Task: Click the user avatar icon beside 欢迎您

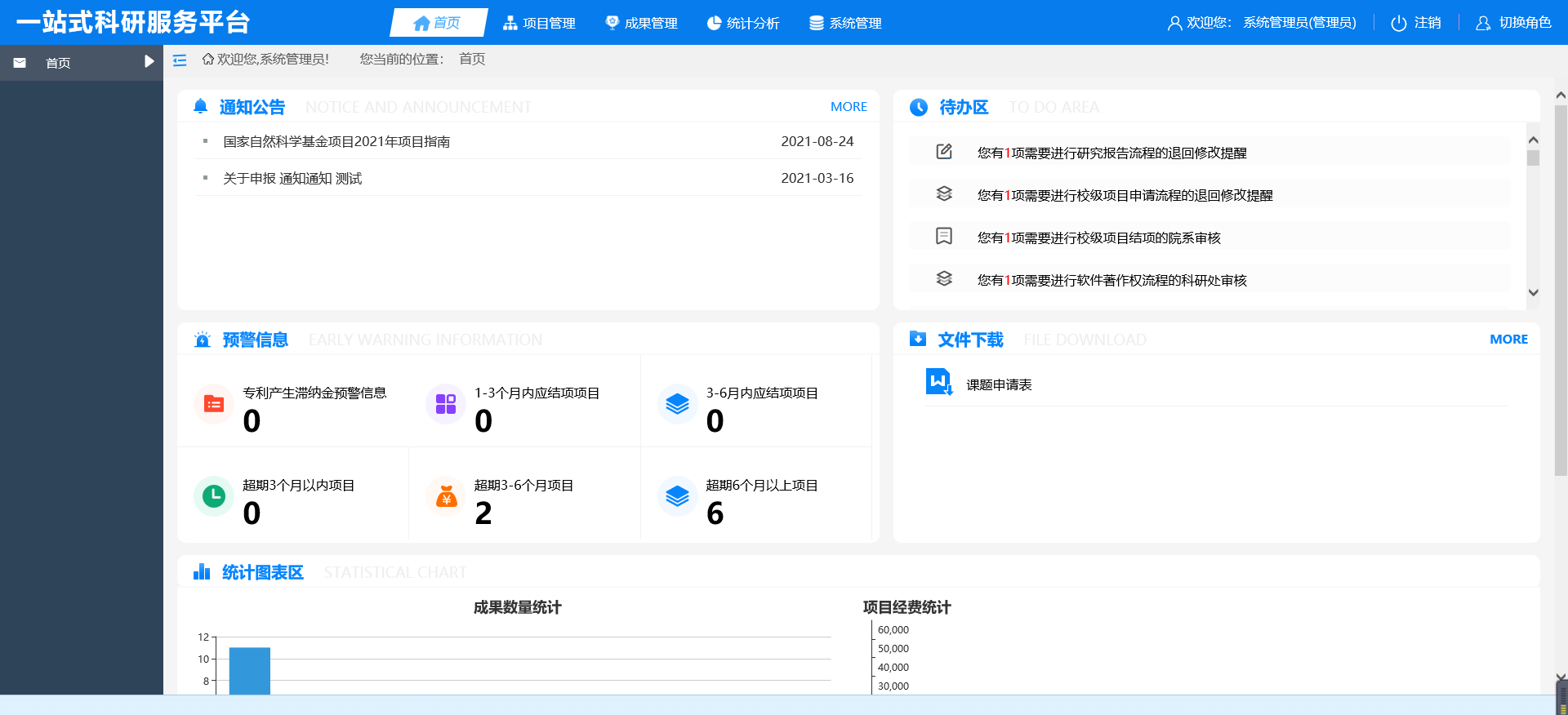Action: (x=1174, y=24)
